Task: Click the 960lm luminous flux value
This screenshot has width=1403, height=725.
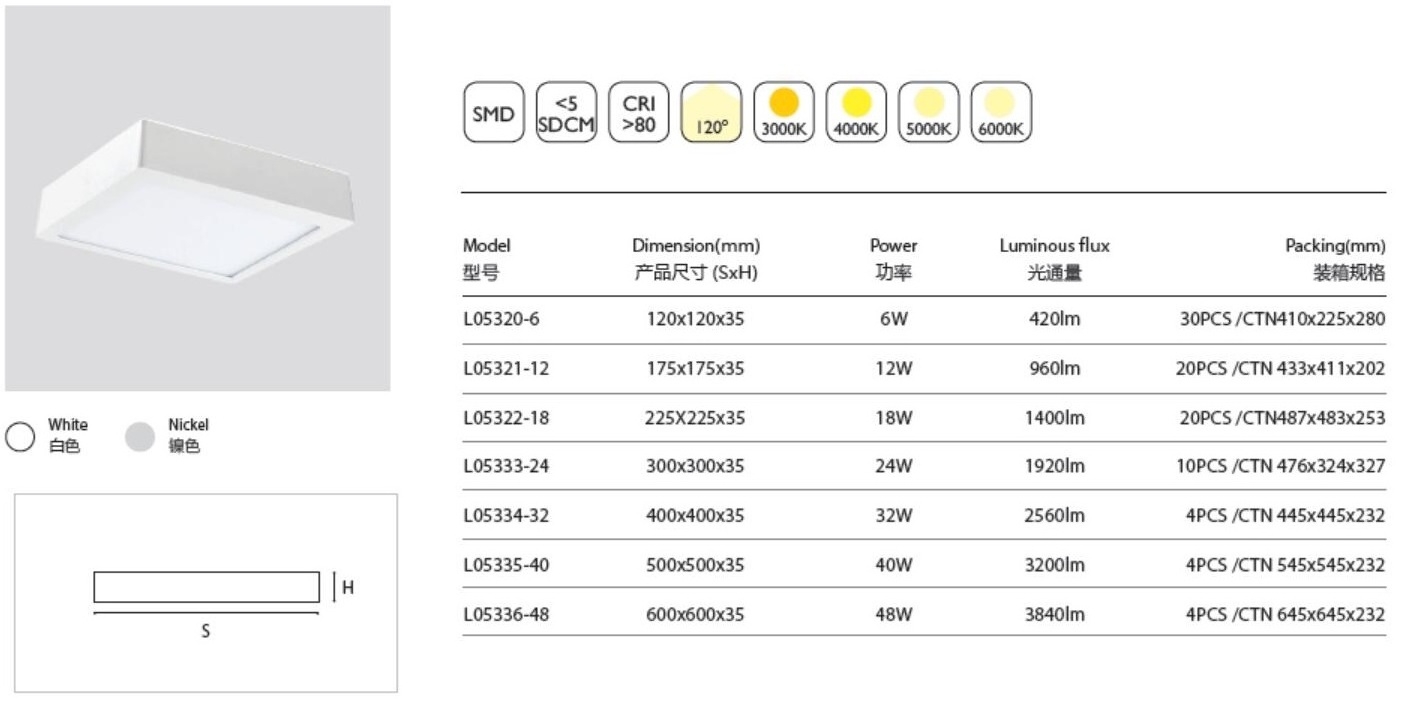Action: [1054, 369]
